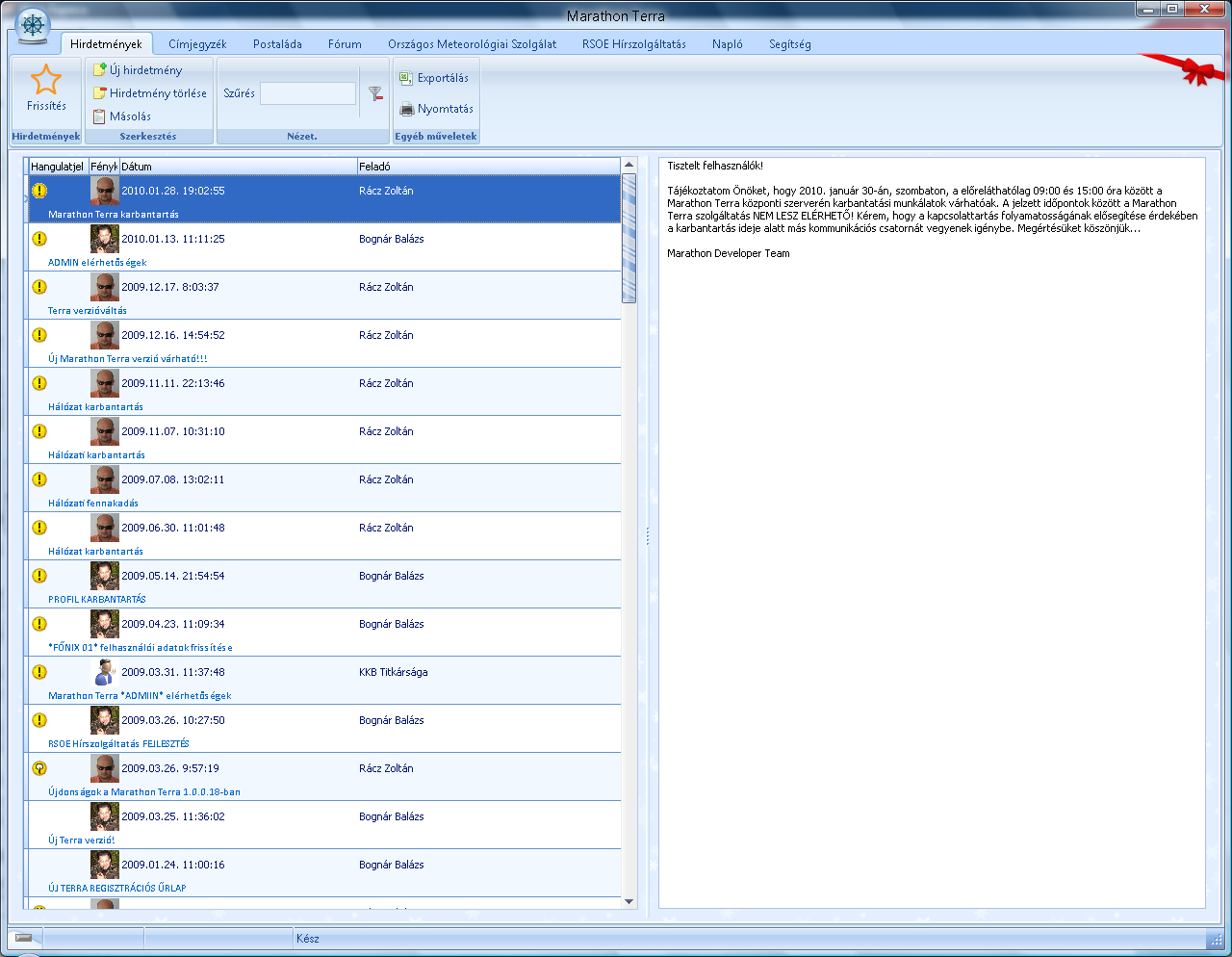
Task: Click the list's vertical scrollbar thumb
Action: coord(629,238)
